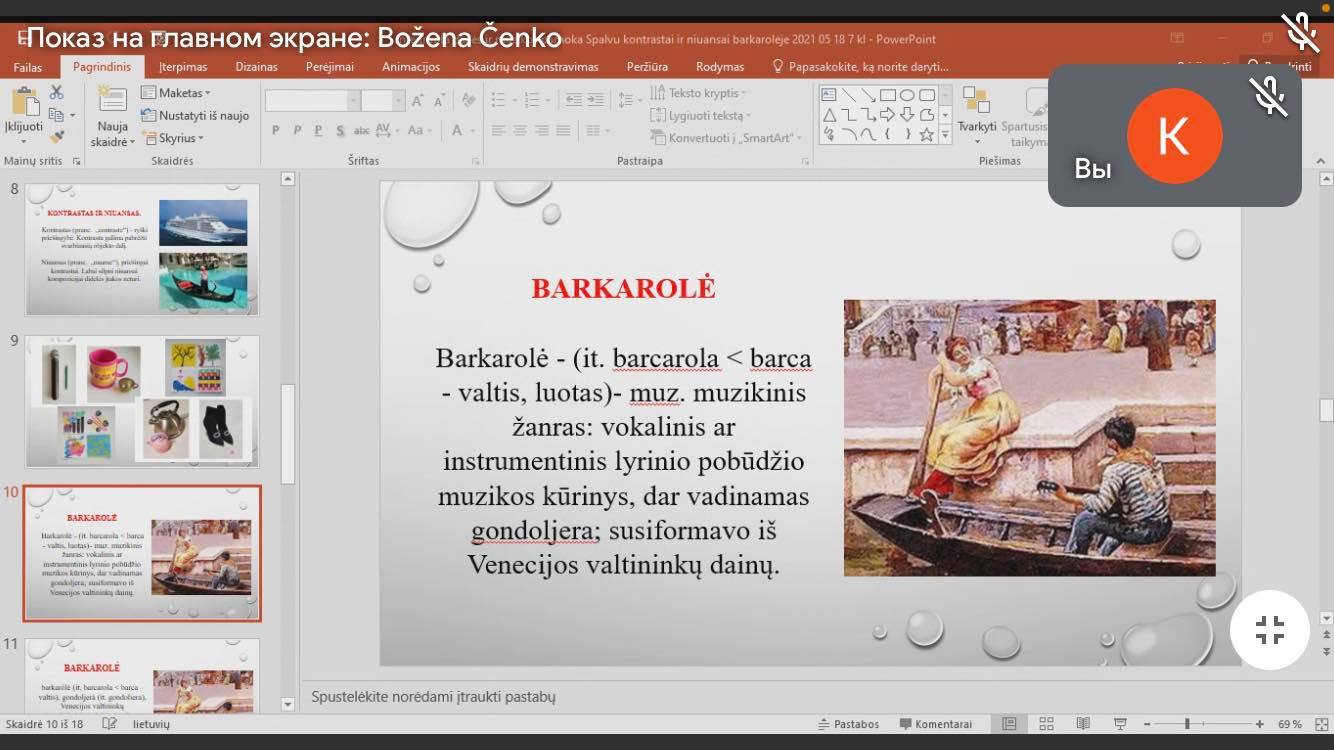Exit fullscreen with the round collapse button

(1270, 630)
